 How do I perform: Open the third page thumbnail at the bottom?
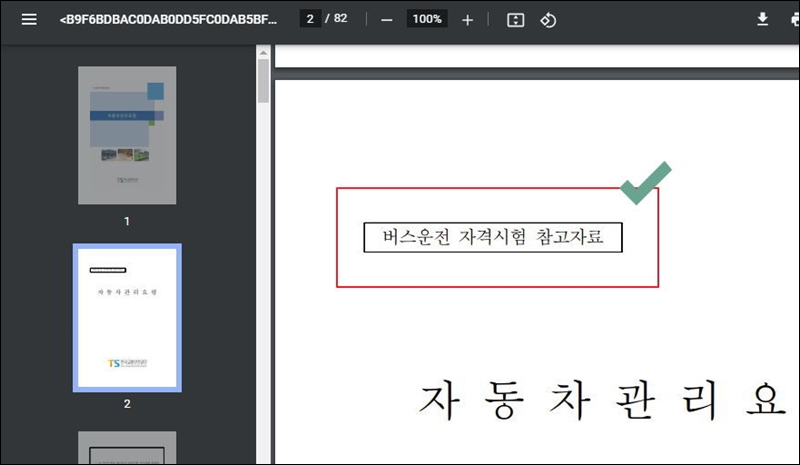tap(127, 447)
